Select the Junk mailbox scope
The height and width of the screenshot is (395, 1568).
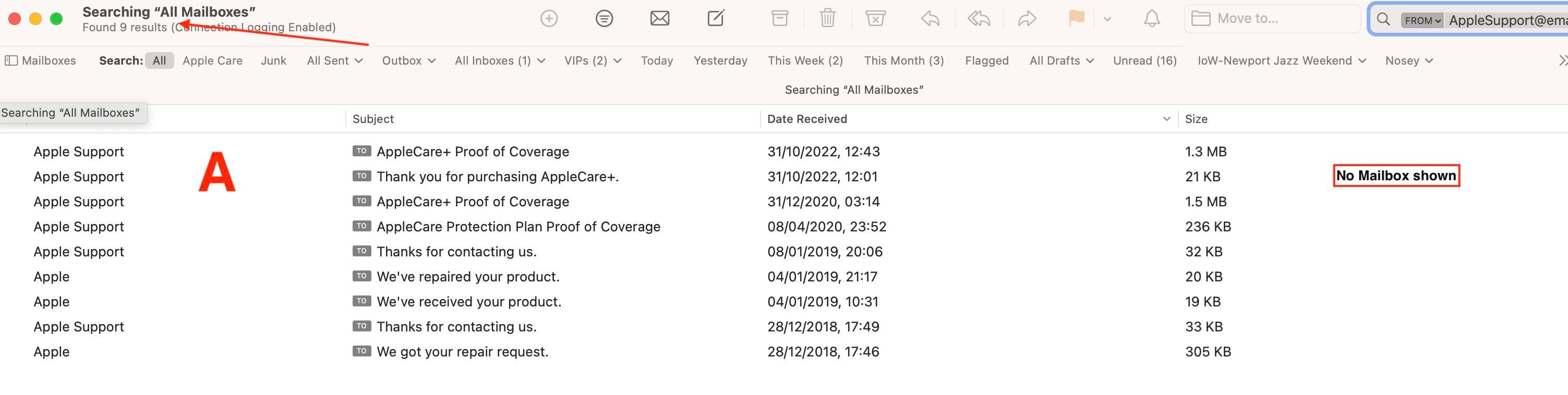pyautogui.click(x=273, y=61)
